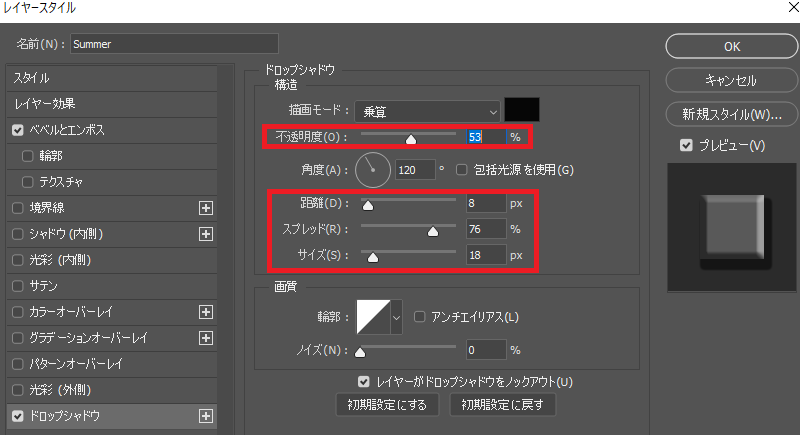This screenshot has width=800, height=435.
Task: Click the 名前 field containing Summer
Action: (174, 44)
